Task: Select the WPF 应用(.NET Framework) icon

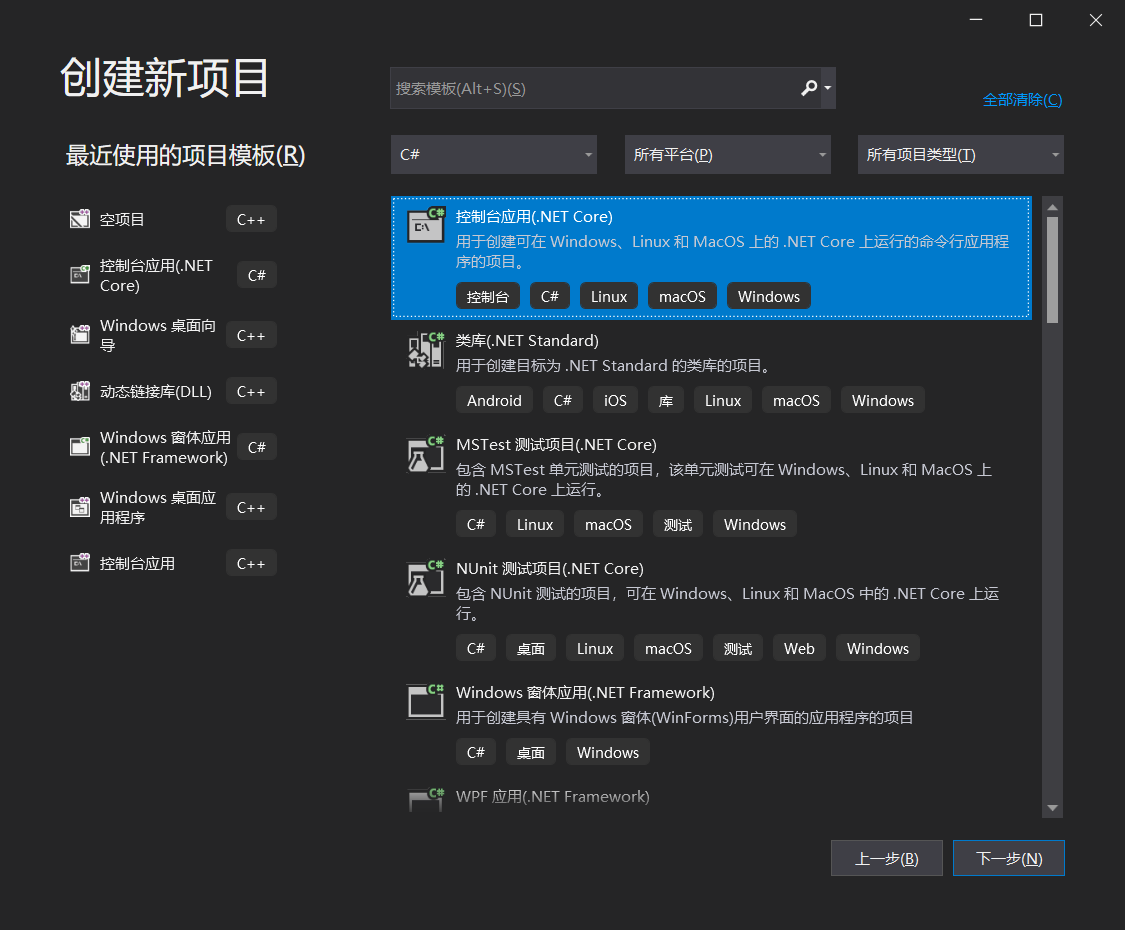Action: click(425, 800)
